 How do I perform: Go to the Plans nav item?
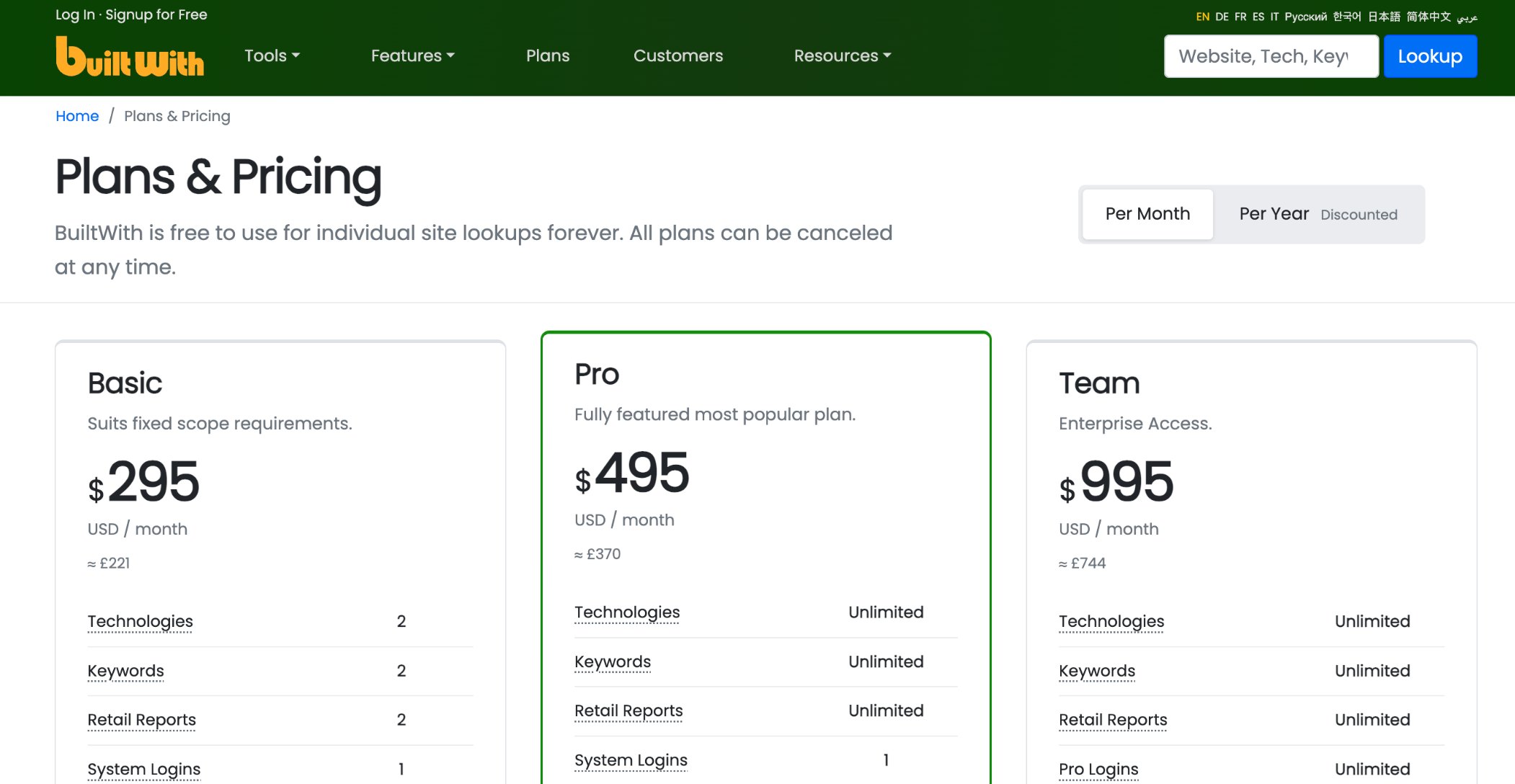(548, 55)
